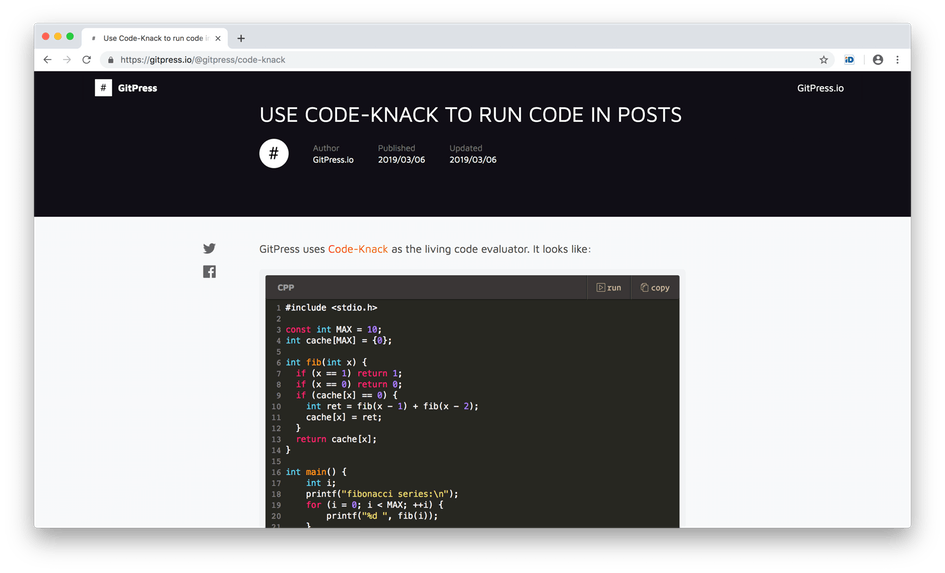Click the intro sentence 'It looks like:'
This screenshot has height=573, width=945.
click(x=561, y=249)
